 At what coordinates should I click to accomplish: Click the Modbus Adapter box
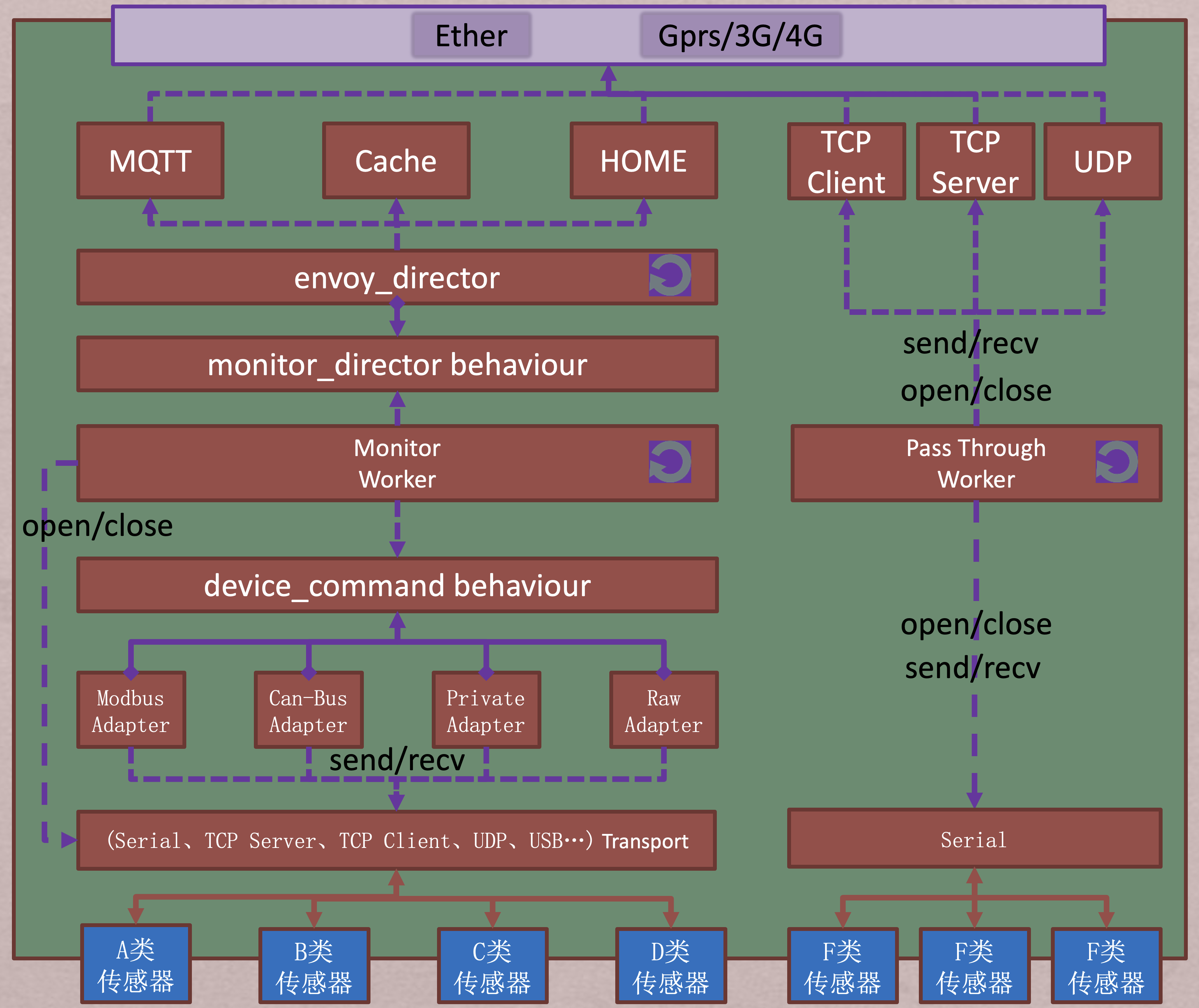[131, 710]
